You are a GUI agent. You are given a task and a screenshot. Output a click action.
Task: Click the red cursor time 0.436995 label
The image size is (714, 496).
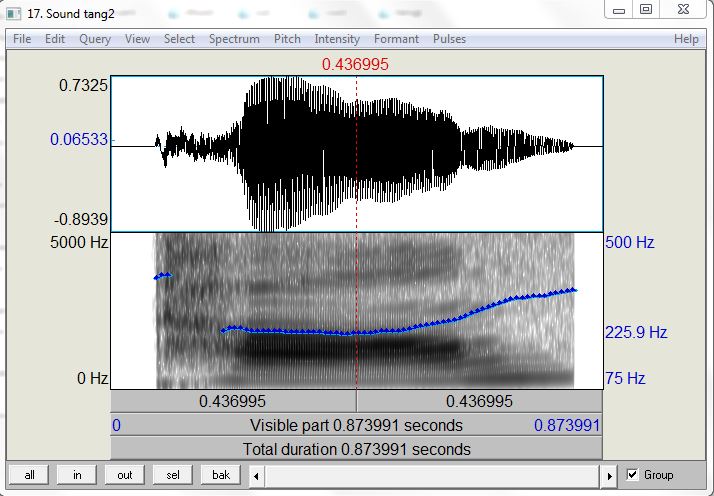pyautogui.click(x=355, y=64)
